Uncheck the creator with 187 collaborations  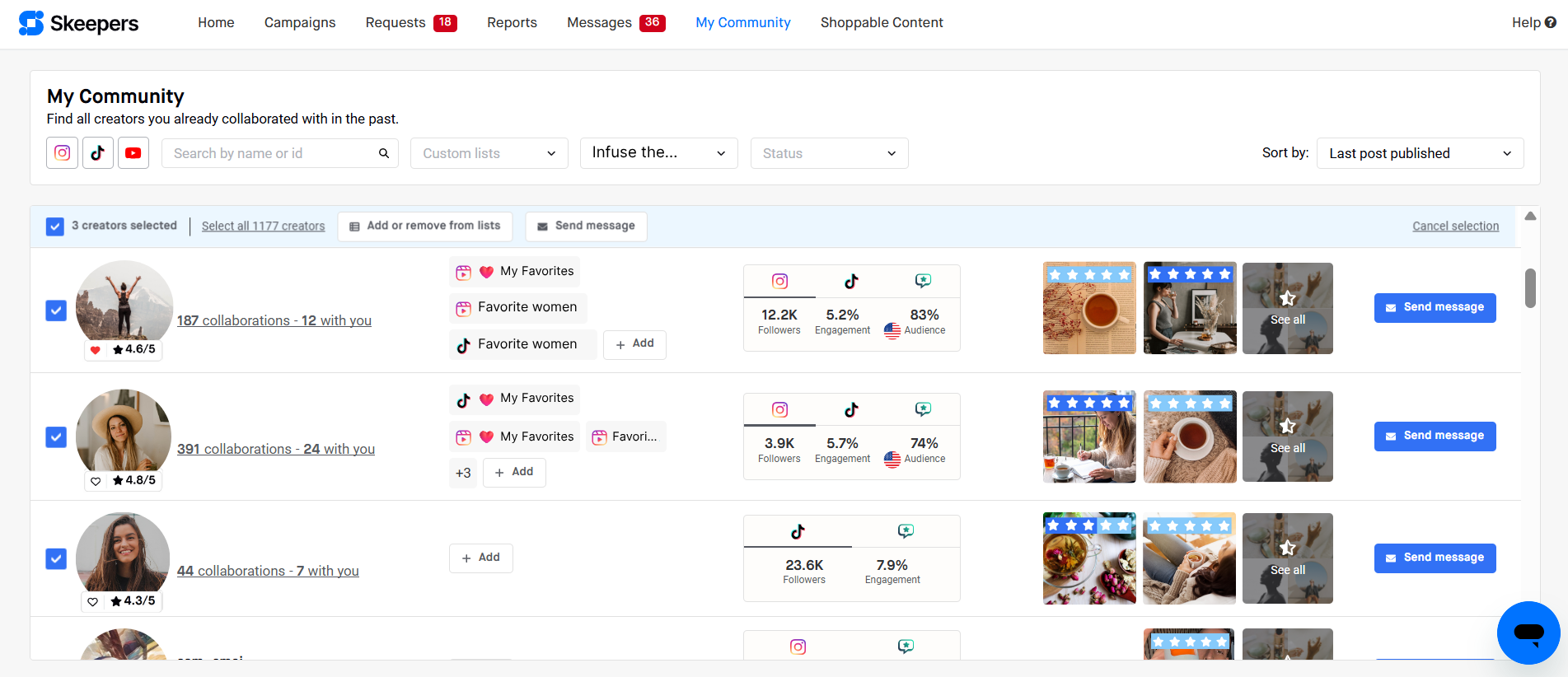(x=56, y=310)
